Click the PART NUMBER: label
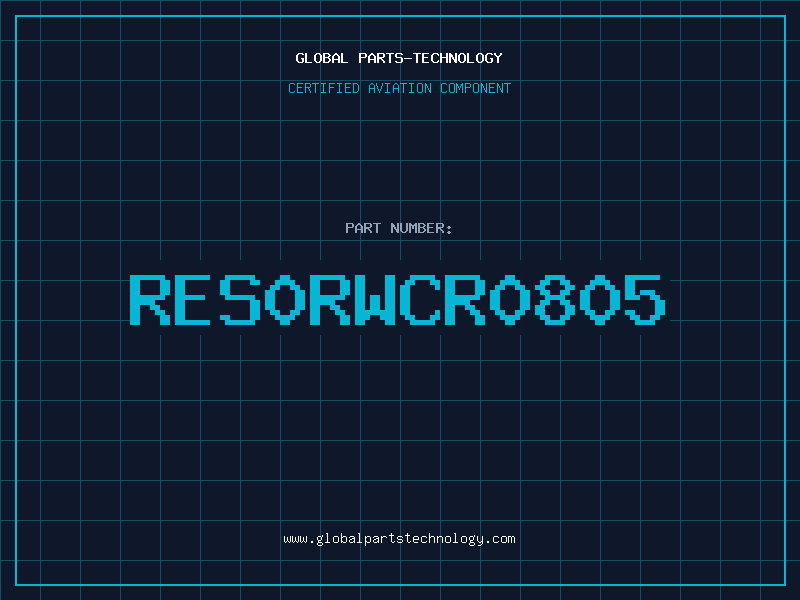This screenshot has width=800, height=600. [399, 228]
